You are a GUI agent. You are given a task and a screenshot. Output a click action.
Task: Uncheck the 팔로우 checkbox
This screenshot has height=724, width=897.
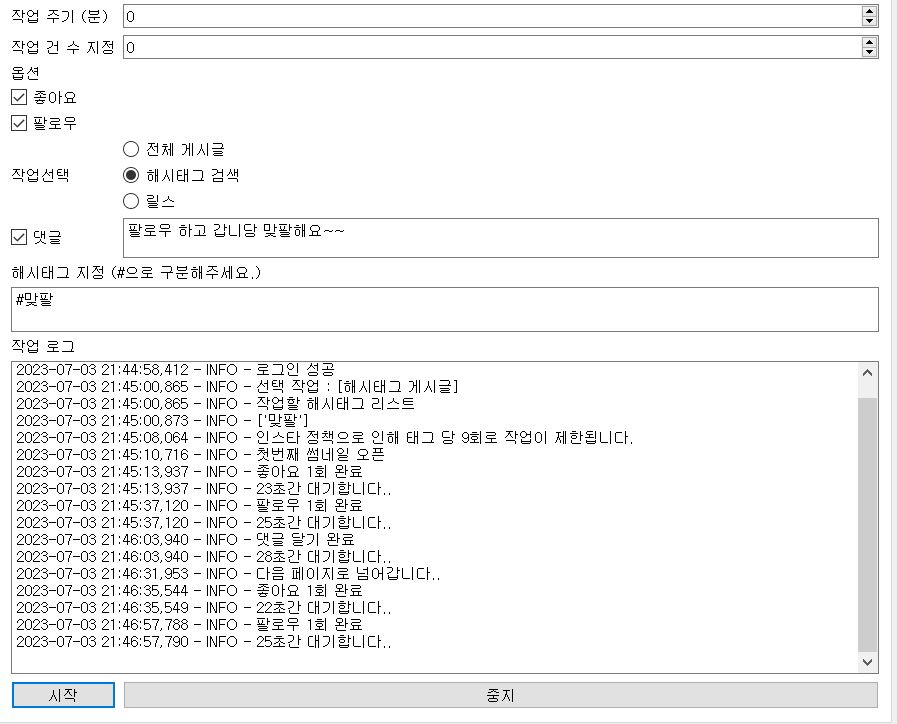[19, 124]
